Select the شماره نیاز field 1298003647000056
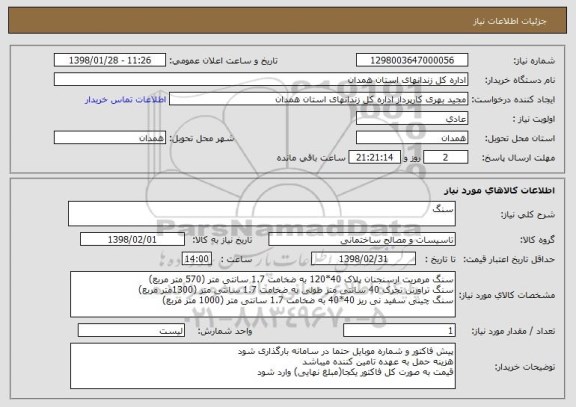Viewport: 576px width, 407px height. coord(412,60)
